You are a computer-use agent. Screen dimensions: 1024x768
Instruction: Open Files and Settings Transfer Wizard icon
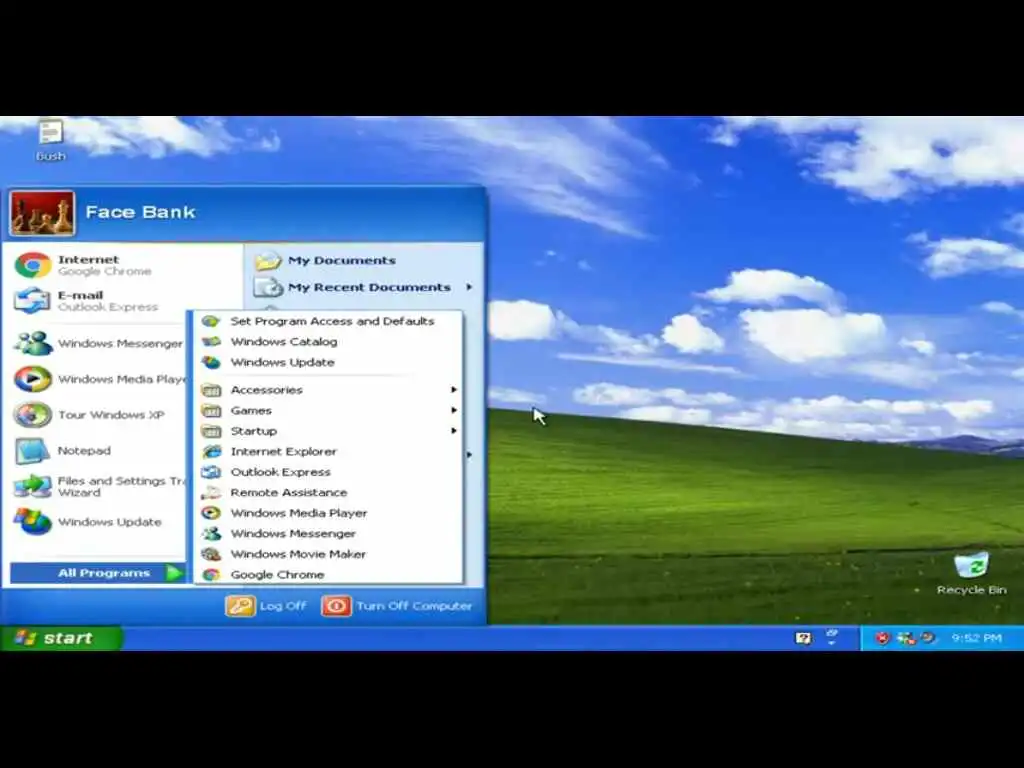click(x=33, y=486)
